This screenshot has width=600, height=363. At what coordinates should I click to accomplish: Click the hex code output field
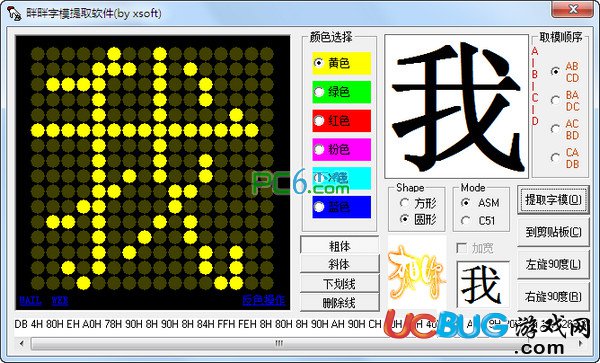pos(301,324)
